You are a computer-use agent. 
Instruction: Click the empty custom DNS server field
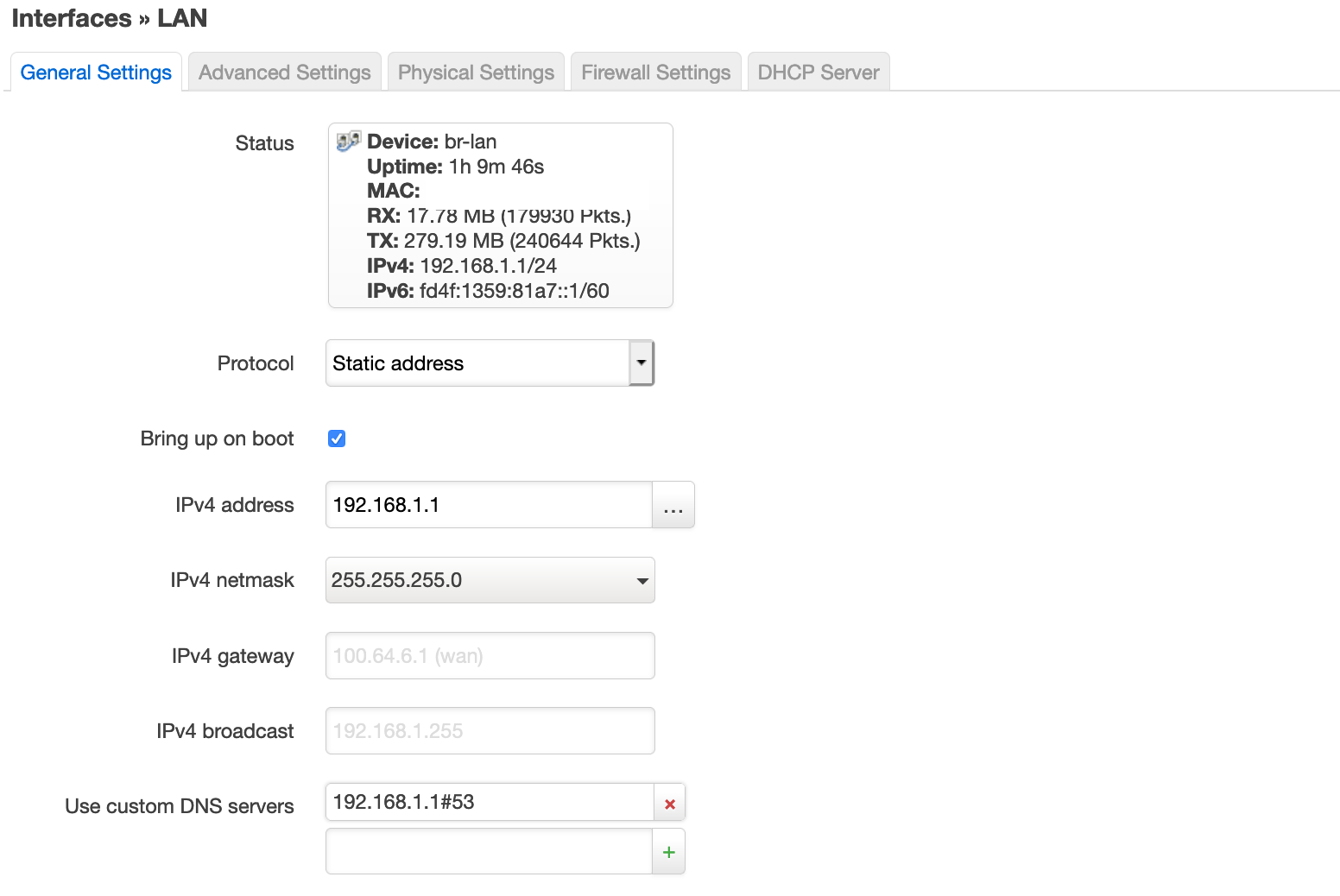489,852
